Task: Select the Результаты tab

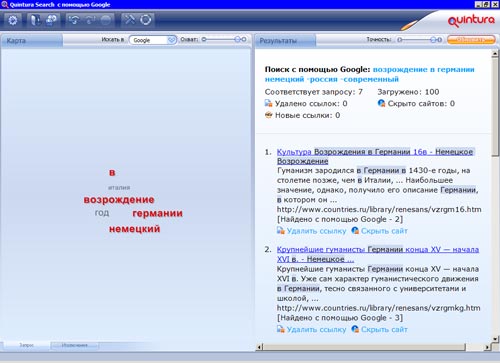Action: click(x=285, y=41)
